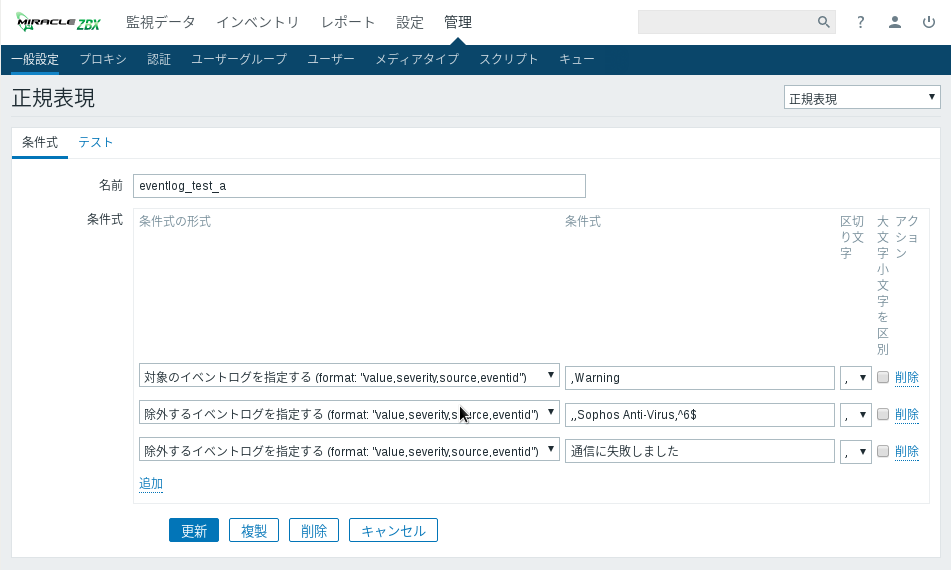The height and width of the screenshot is (570, 951).
Task: Open the 正規表現 dropdown at top right
Action: click(862, 98)
